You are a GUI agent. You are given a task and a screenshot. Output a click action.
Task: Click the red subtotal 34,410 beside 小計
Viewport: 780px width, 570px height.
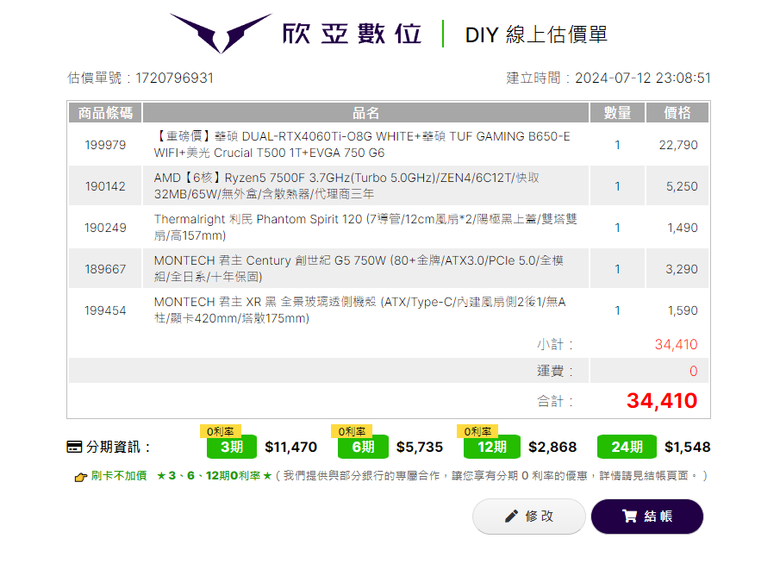pyautogui.click(x=676, y=344)
